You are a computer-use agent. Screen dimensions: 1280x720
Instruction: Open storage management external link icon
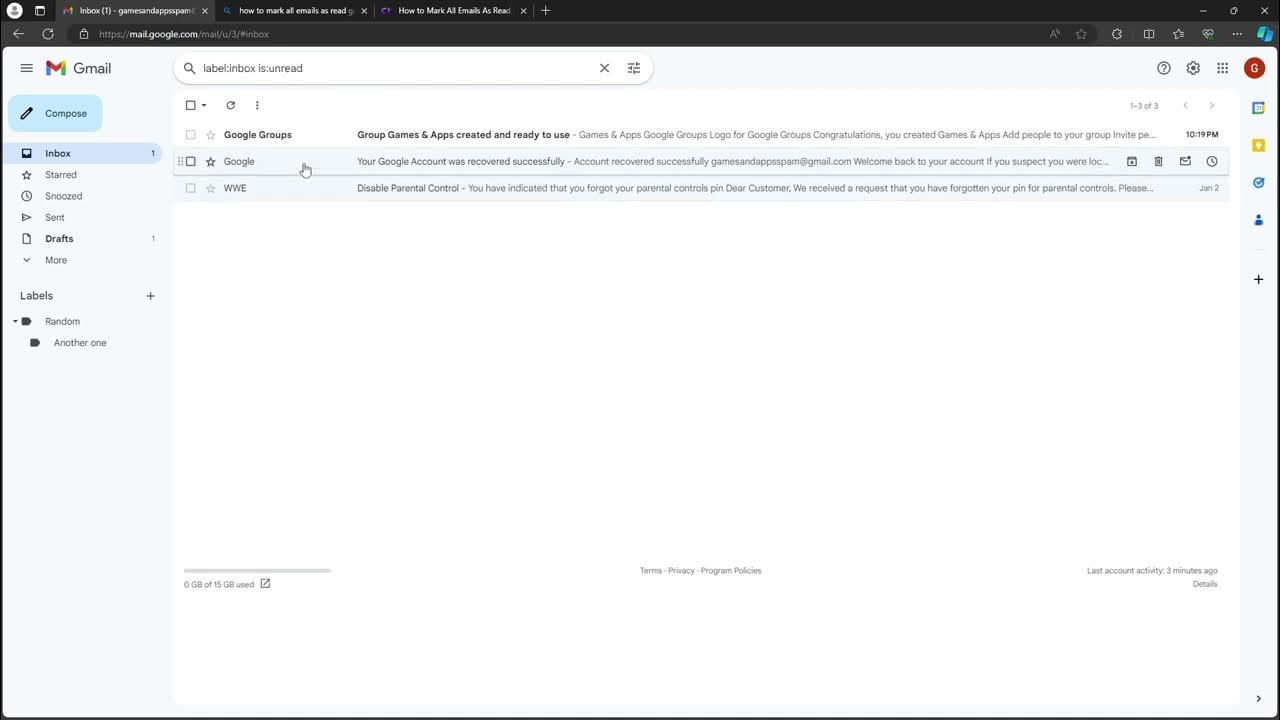pyautogui.click(x=265, y=584)
